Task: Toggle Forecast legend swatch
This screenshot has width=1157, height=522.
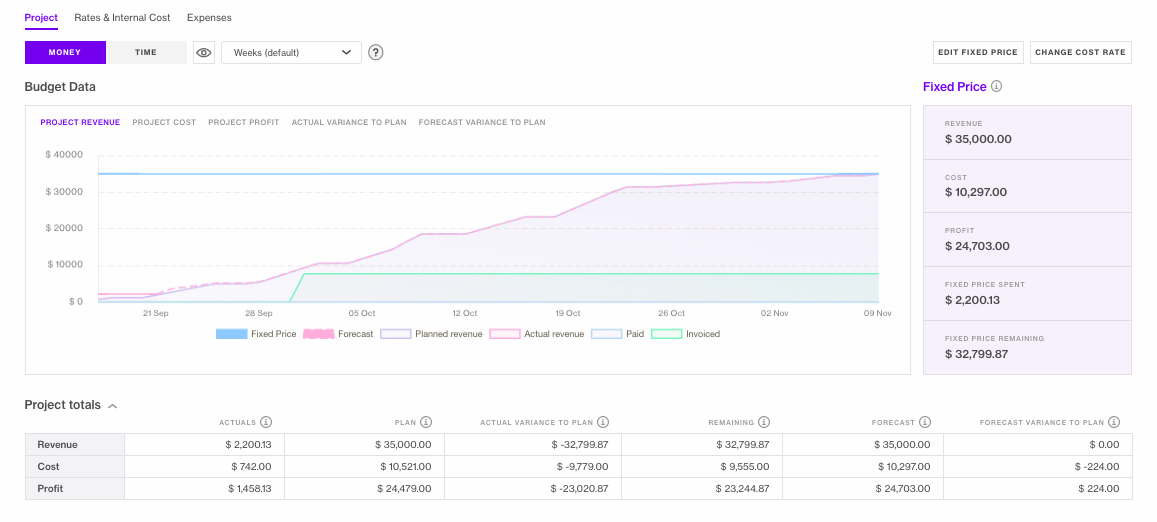Action: tap(318, 334)
